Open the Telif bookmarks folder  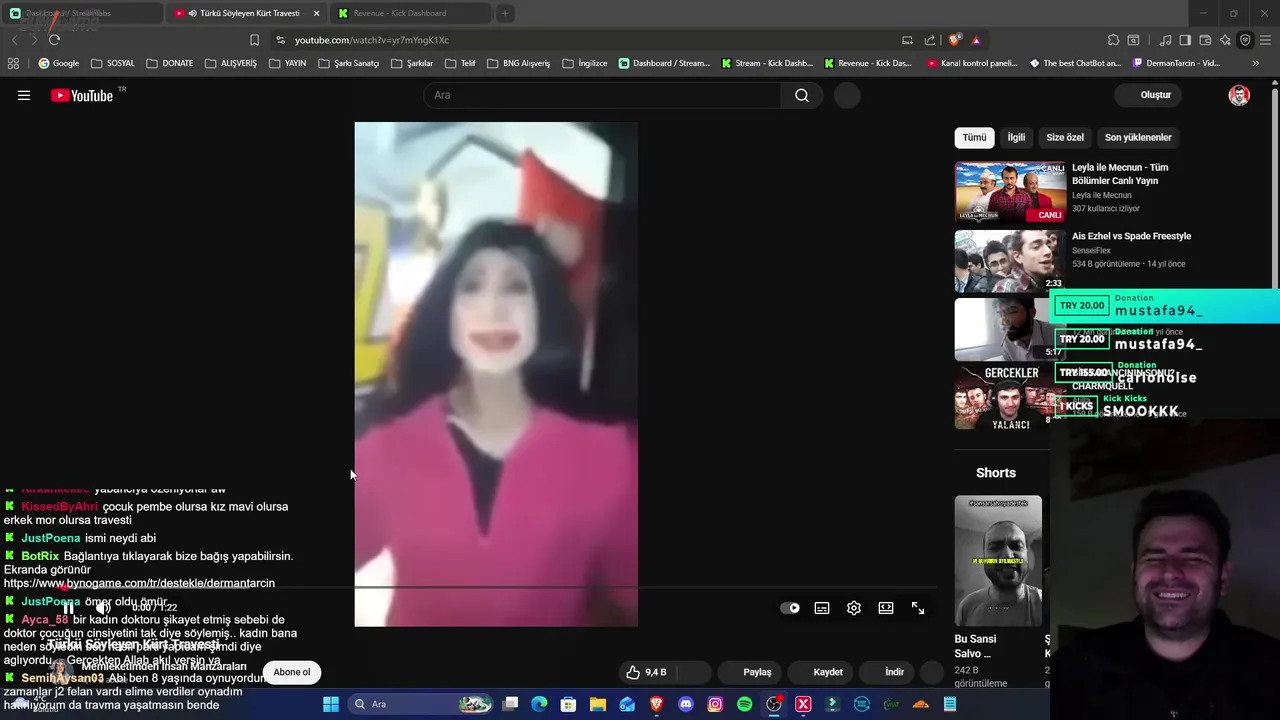click(459, 63)
